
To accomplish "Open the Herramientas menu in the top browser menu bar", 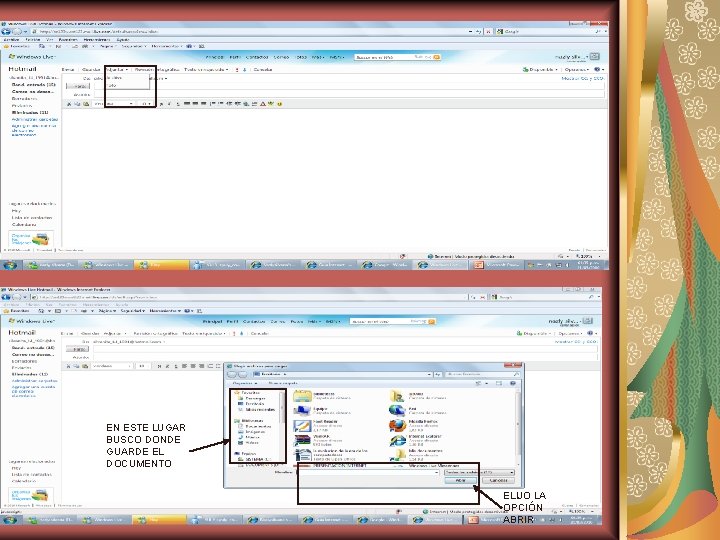I will pyautogui.click(x=97, y=40).
